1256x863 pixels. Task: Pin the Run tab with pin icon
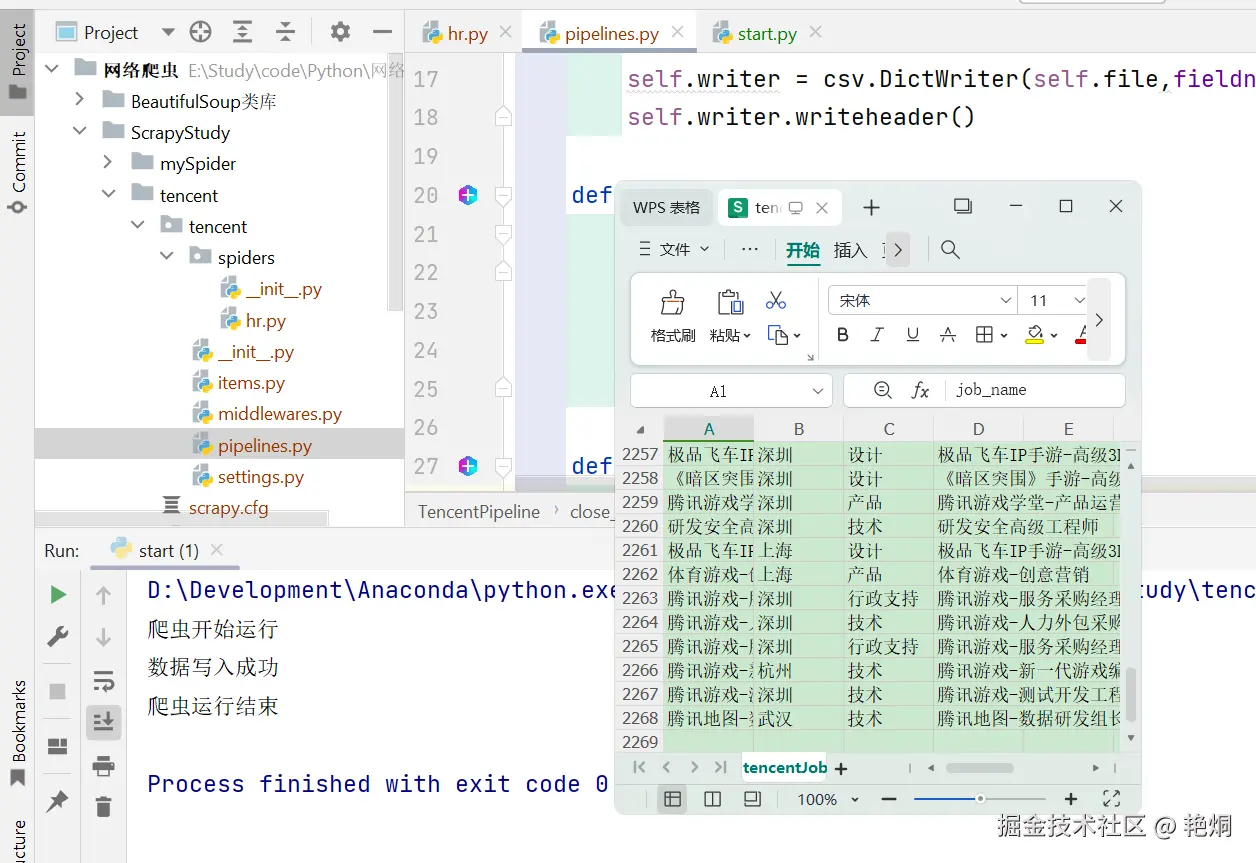58,800
